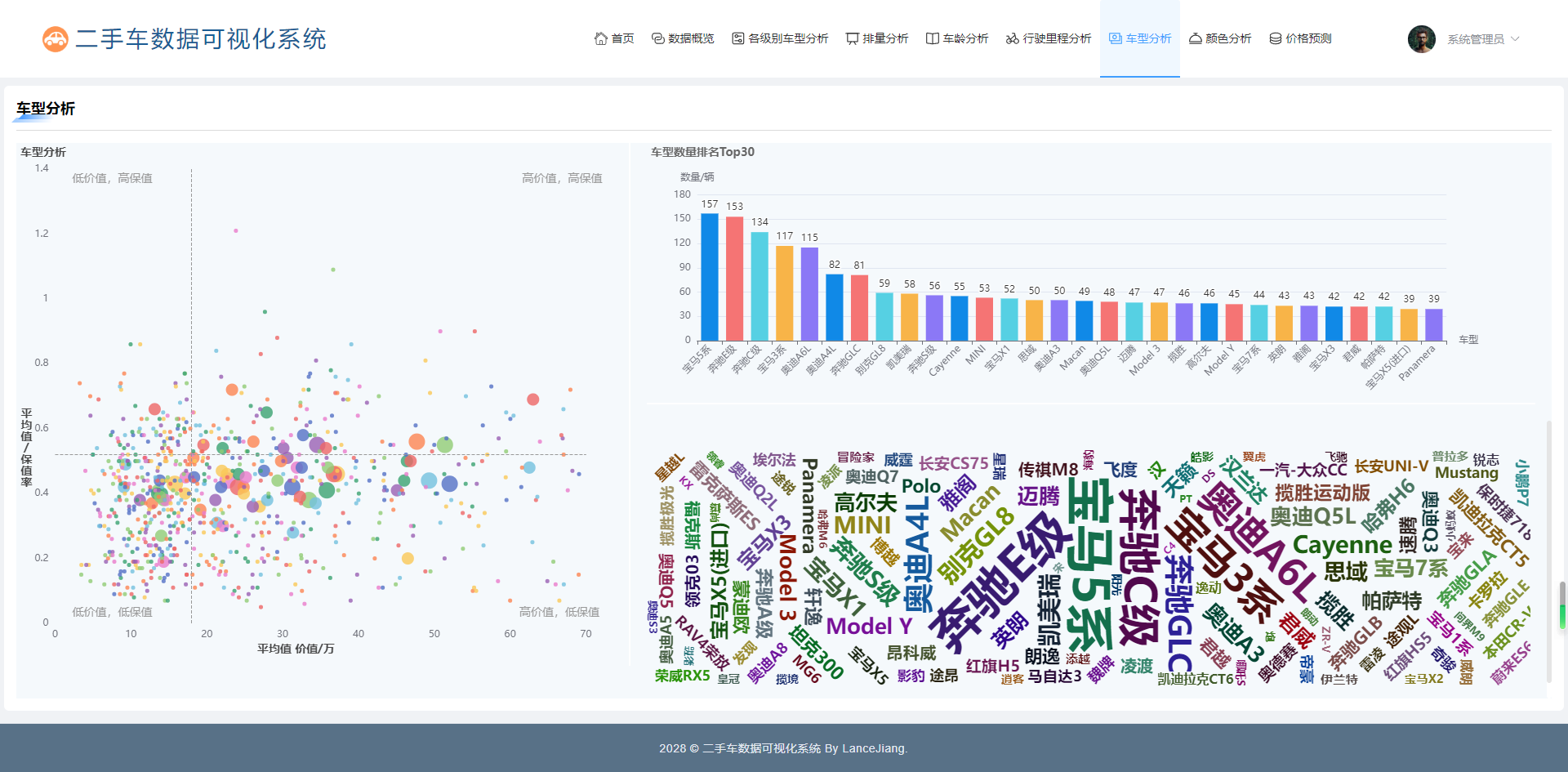Image resolution: width=1568 pixels, height=772 pixels.
Task: Click the header title 二手车数据可视化系统
Action: pos(201,38)
